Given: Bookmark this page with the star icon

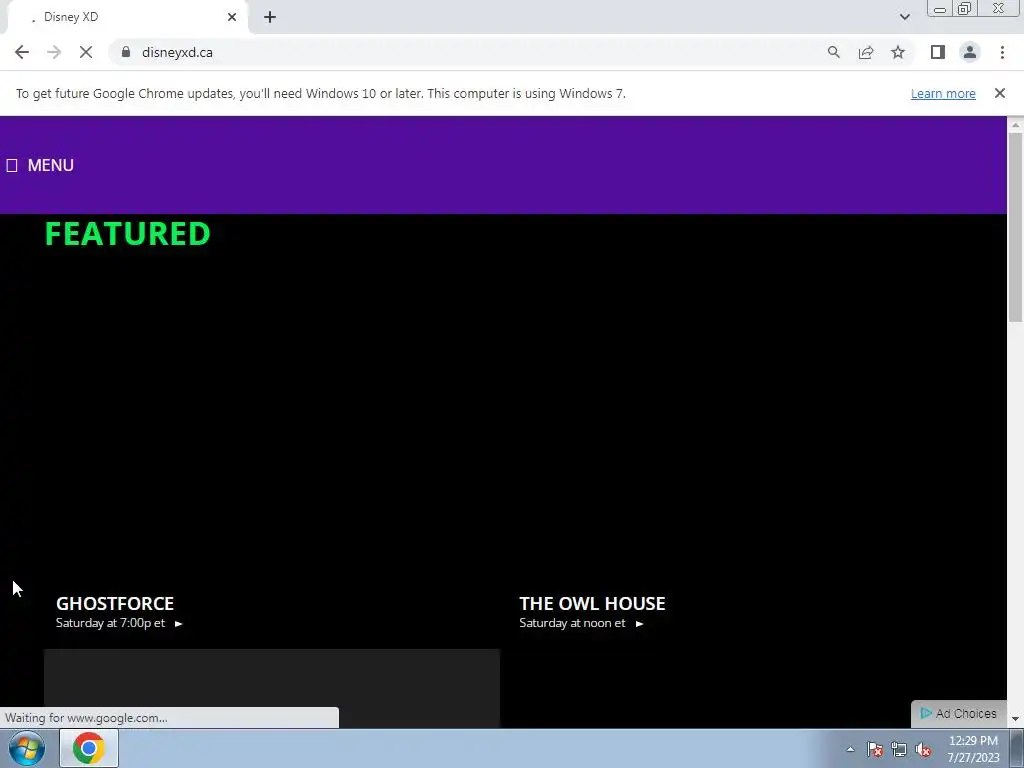Looking at the screenshot, I should click(x=898, y=52).
